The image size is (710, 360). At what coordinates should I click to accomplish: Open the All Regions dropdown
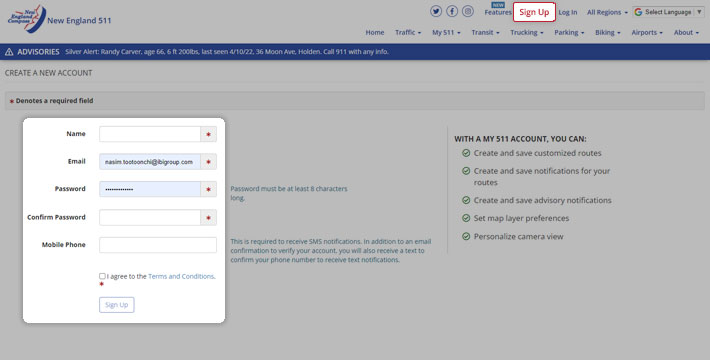[x=607, y=12]
